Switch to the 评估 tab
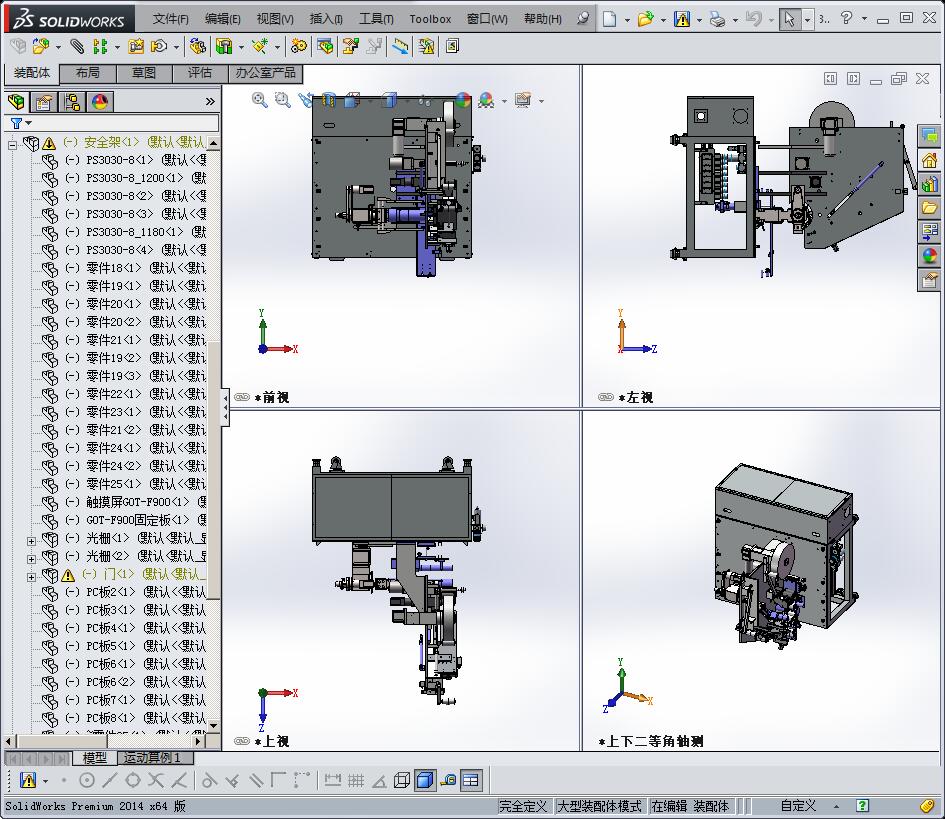945x819 pixels. [199, 73]
